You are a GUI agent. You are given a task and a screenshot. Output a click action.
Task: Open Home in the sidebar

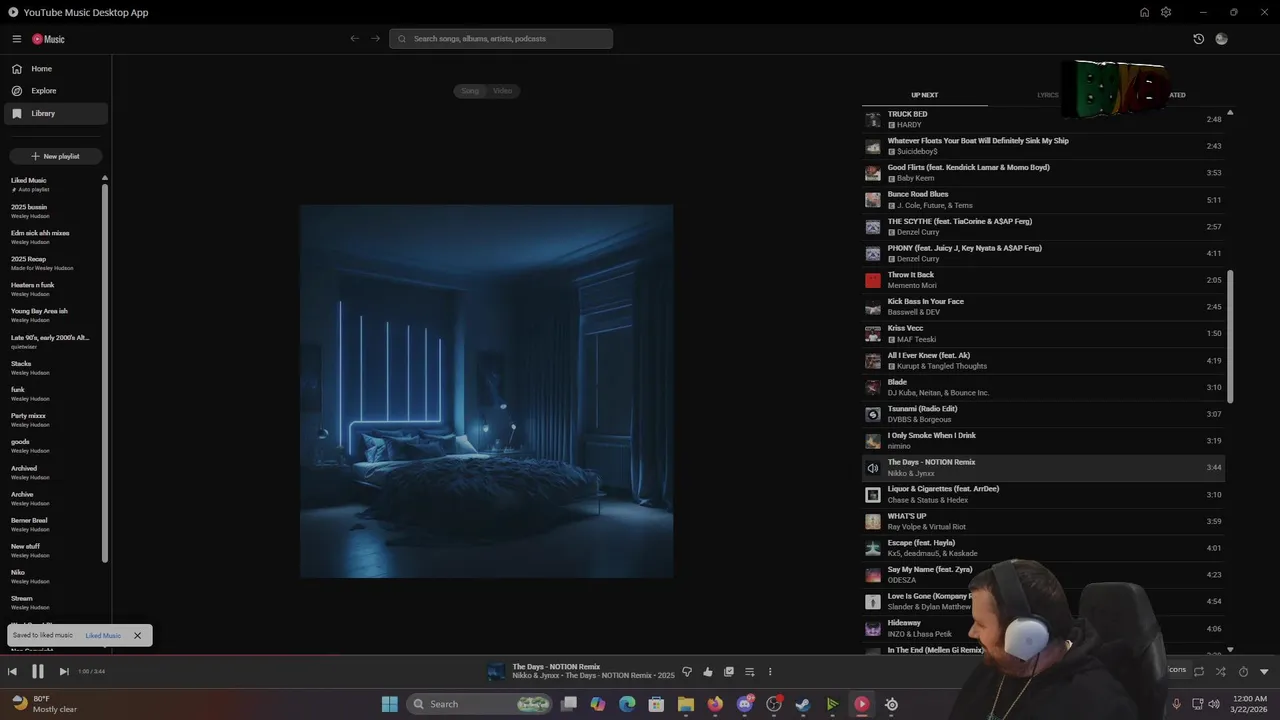(x=56, y=69)
